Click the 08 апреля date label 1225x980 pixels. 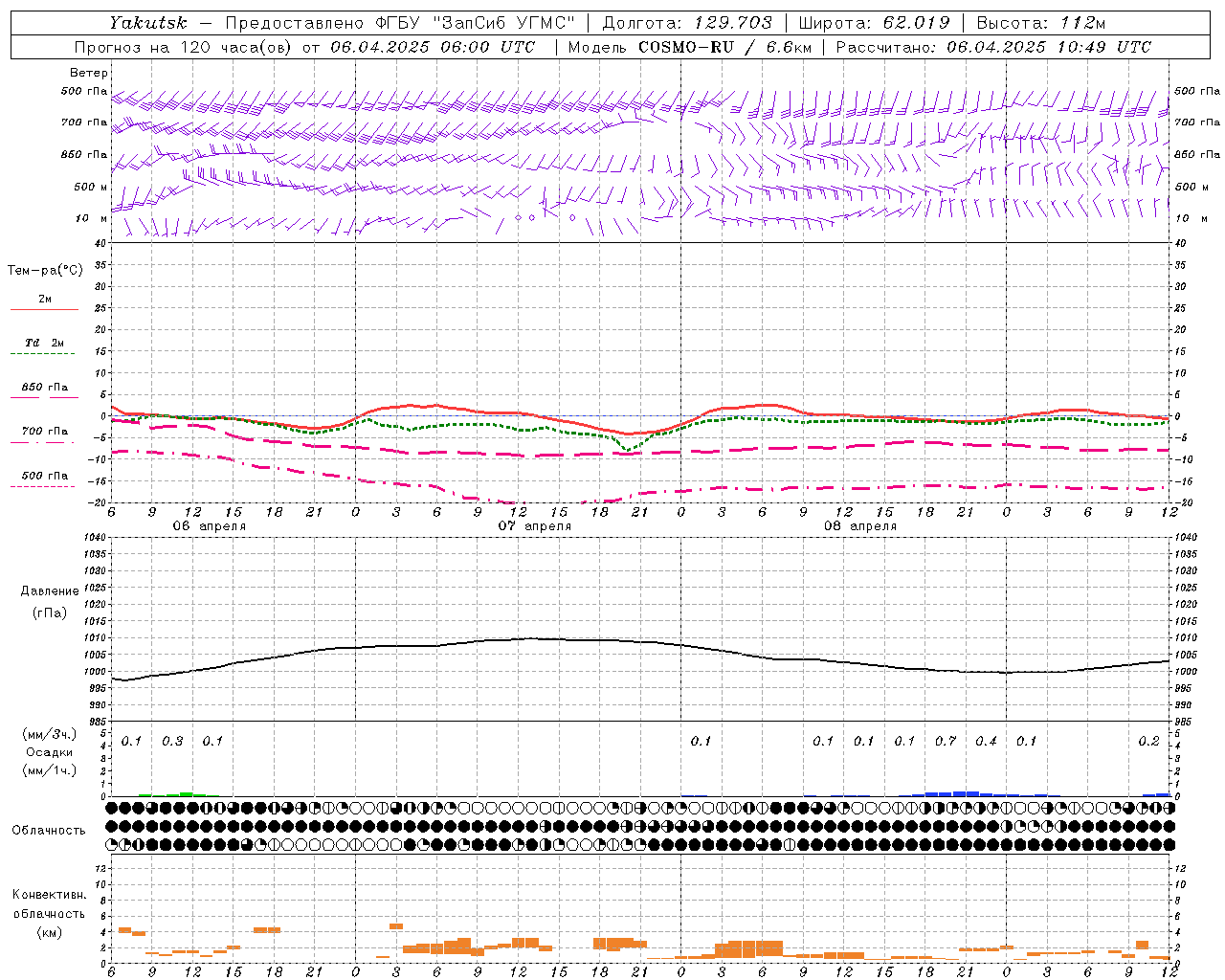860,526
